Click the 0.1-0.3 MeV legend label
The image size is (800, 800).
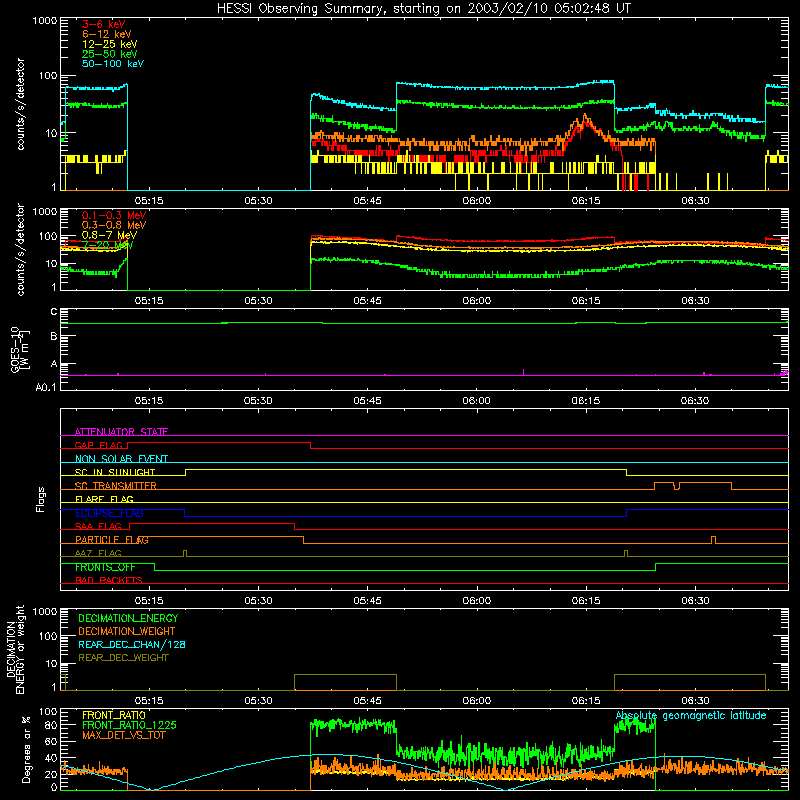click(x=114, y=215)
